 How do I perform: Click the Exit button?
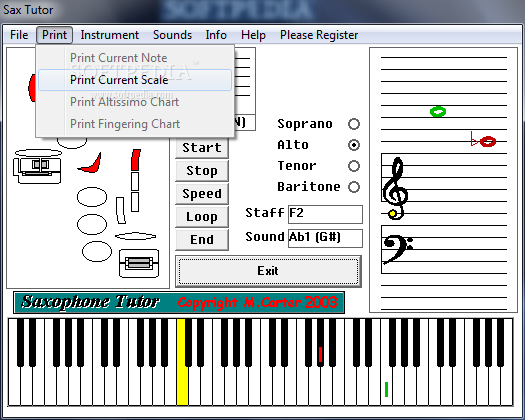268,271
